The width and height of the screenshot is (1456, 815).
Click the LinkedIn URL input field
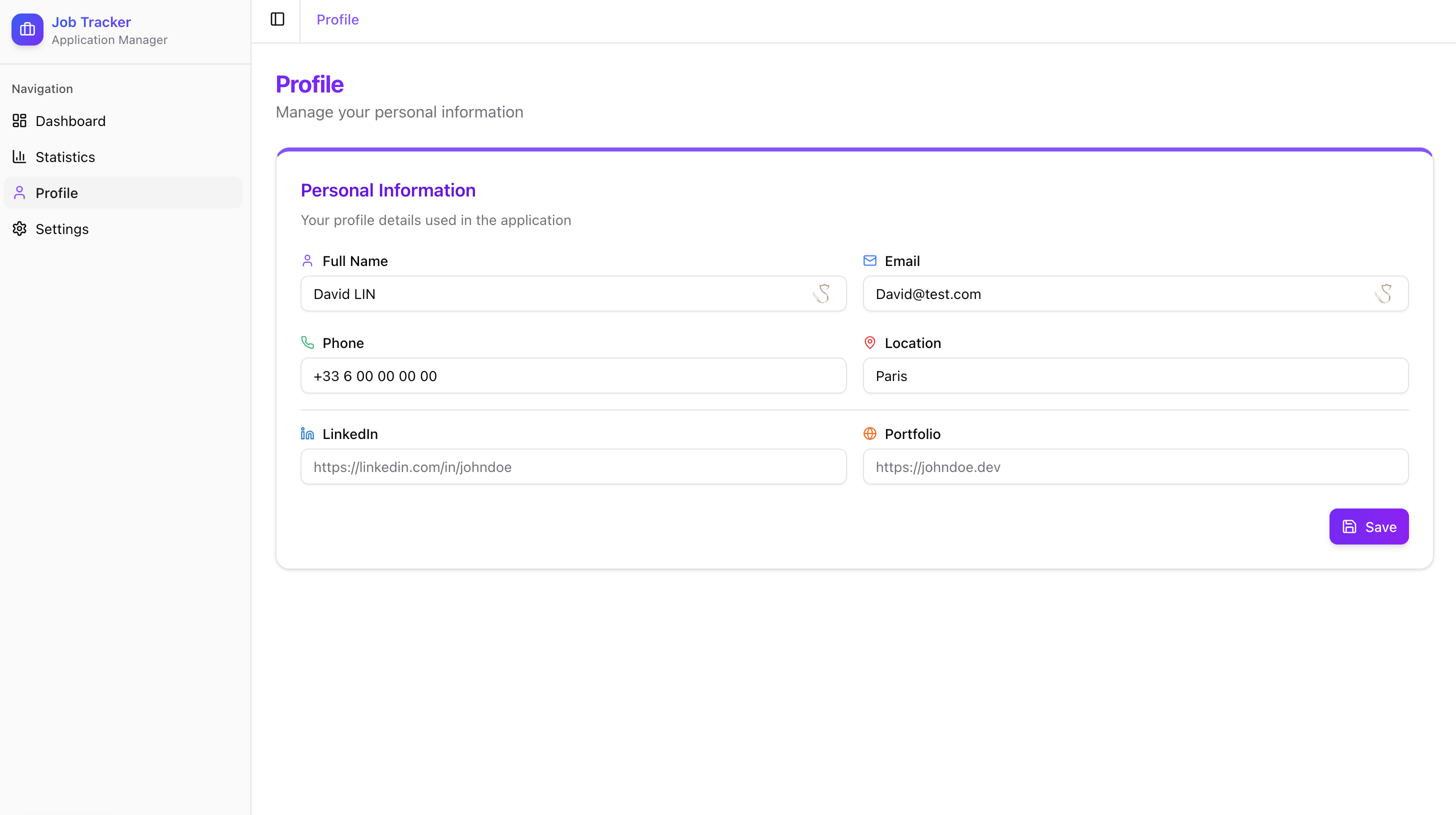[x=573, y=467]
